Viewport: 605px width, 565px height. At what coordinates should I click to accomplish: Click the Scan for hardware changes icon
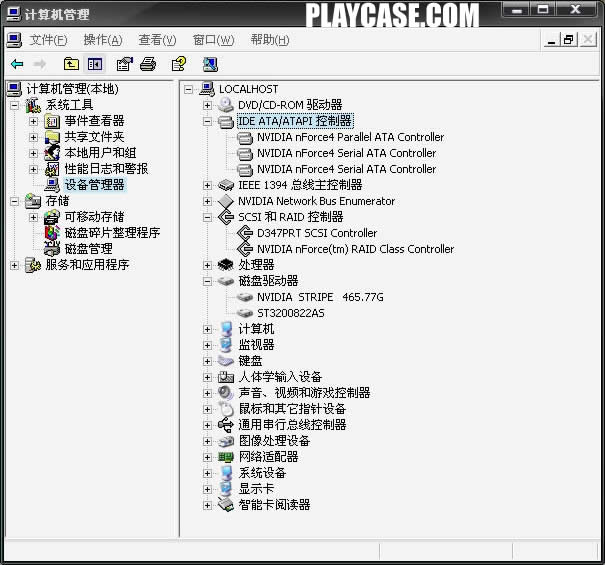coord(210,64)
